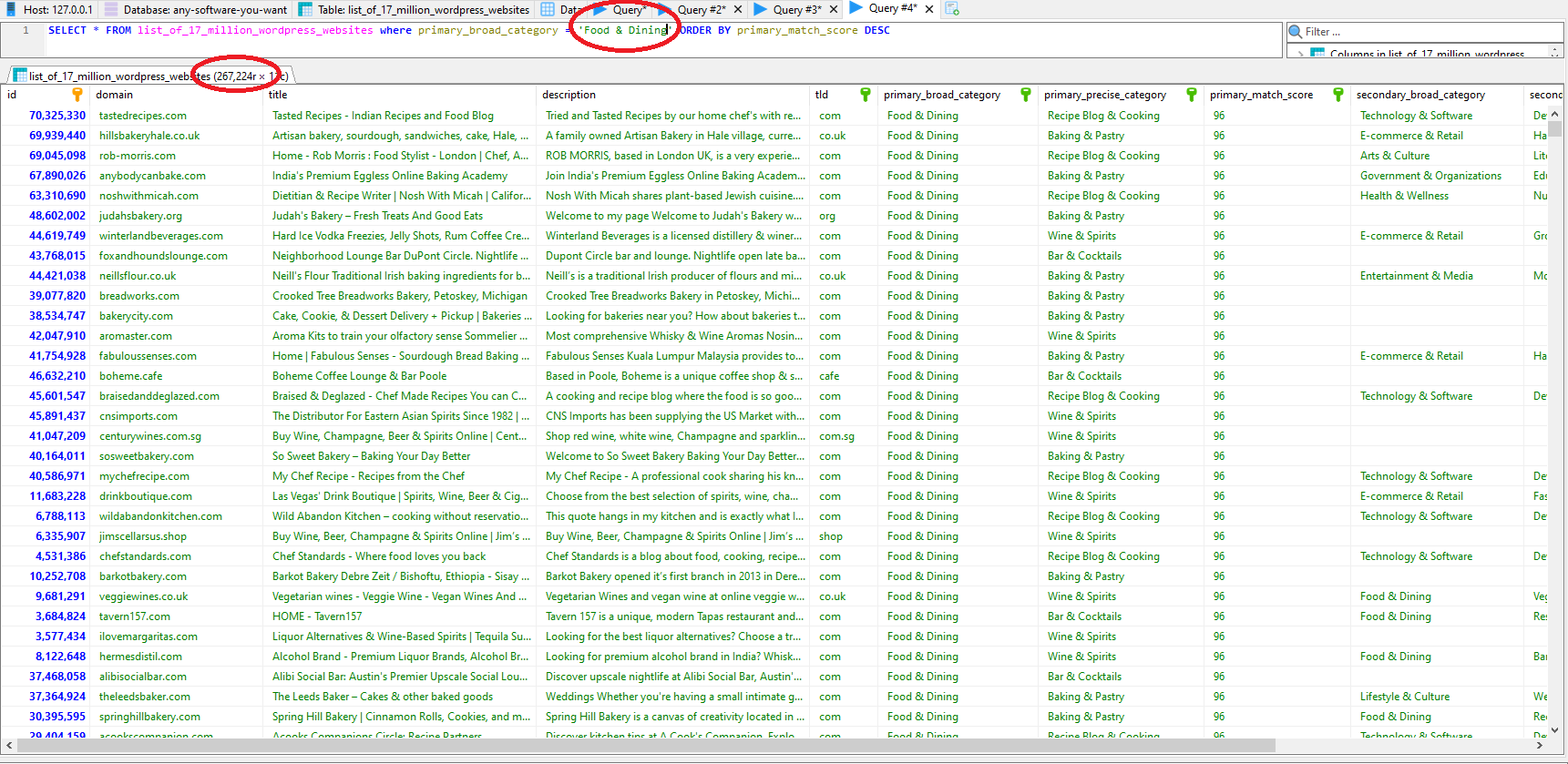Switch to the Query #2* tab

tap(702, 9)
